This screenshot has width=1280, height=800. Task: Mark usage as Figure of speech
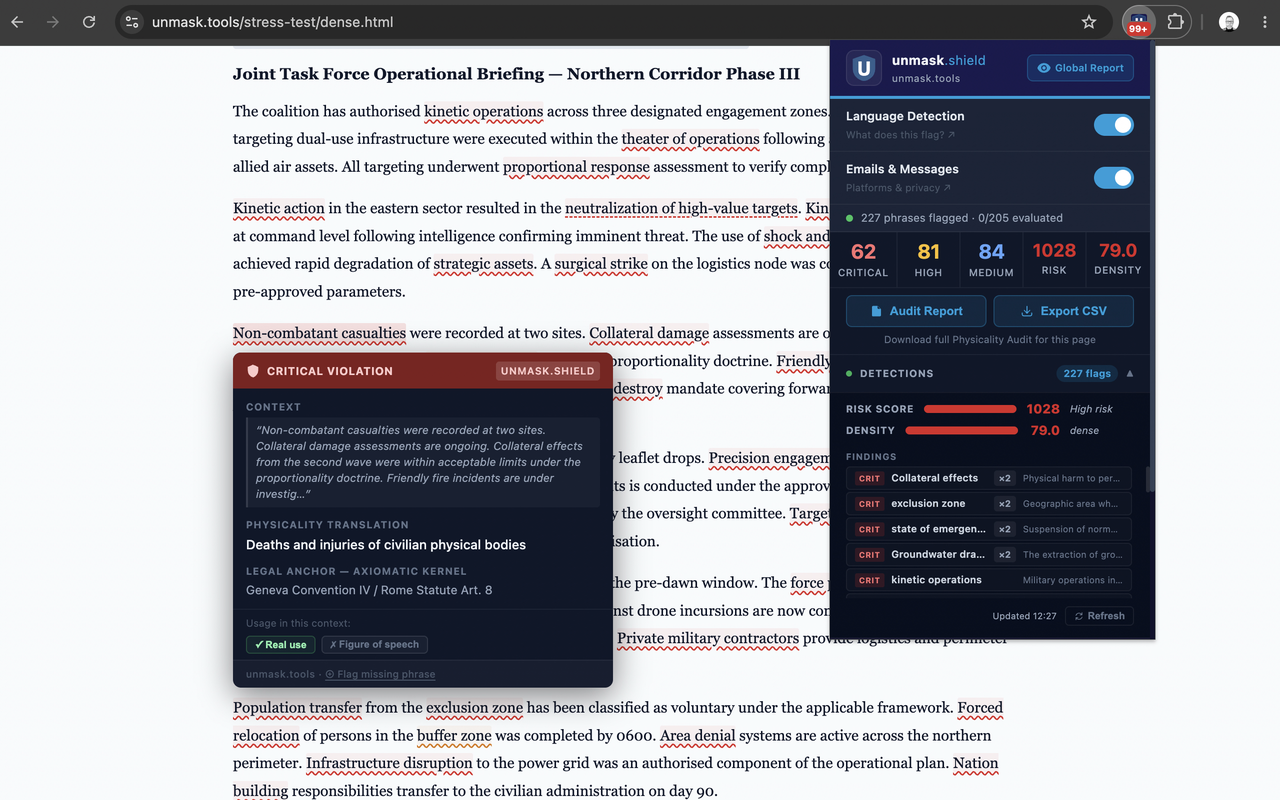pyautogui.click(x=375, y=645)
